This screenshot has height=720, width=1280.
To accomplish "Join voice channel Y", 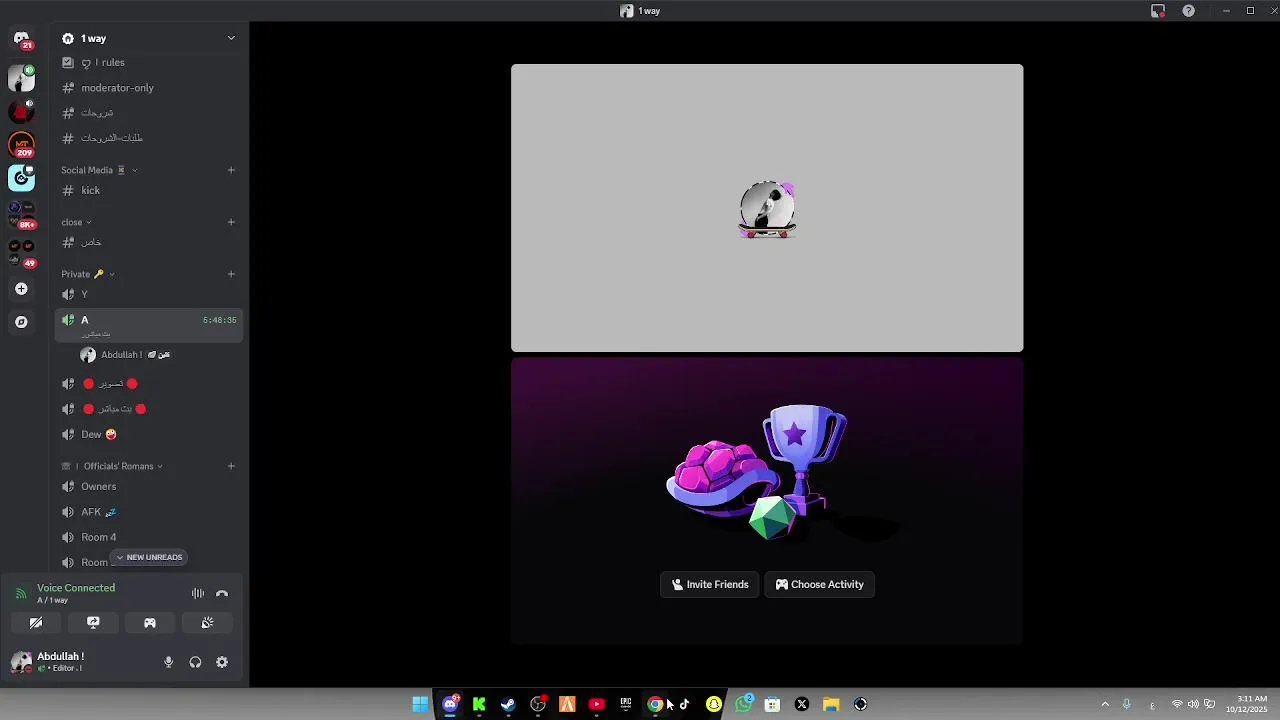I will [x=149, y=294].
